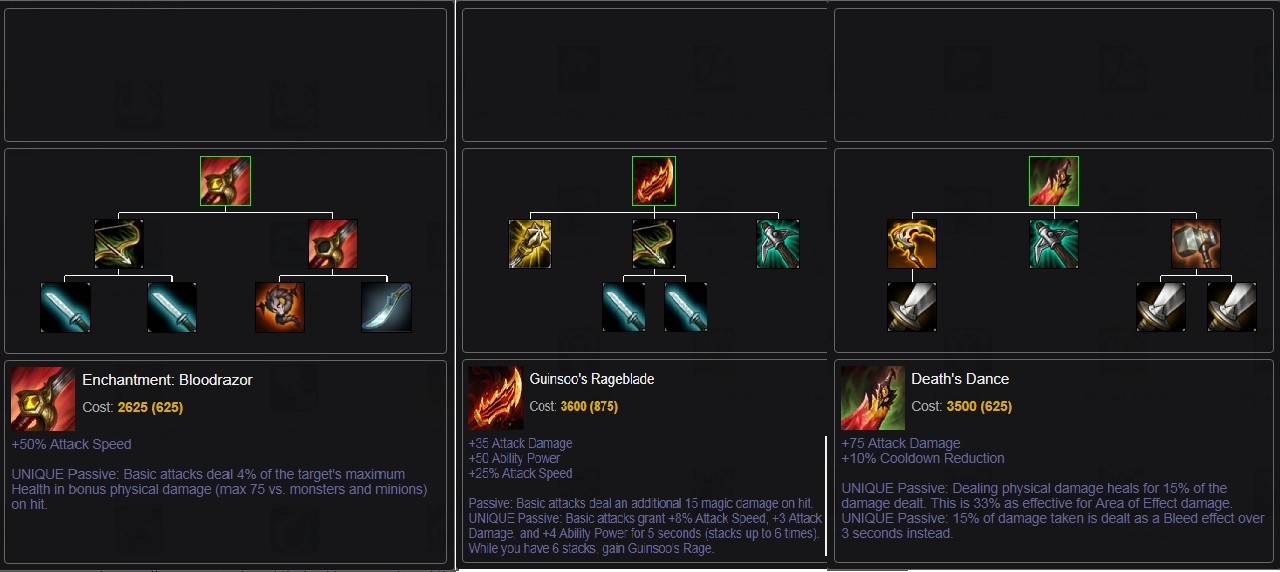Choose the Pickaxe in Guinsoo's Rageblade tree
The image size is (1280, 572).
tap(778, 244)
